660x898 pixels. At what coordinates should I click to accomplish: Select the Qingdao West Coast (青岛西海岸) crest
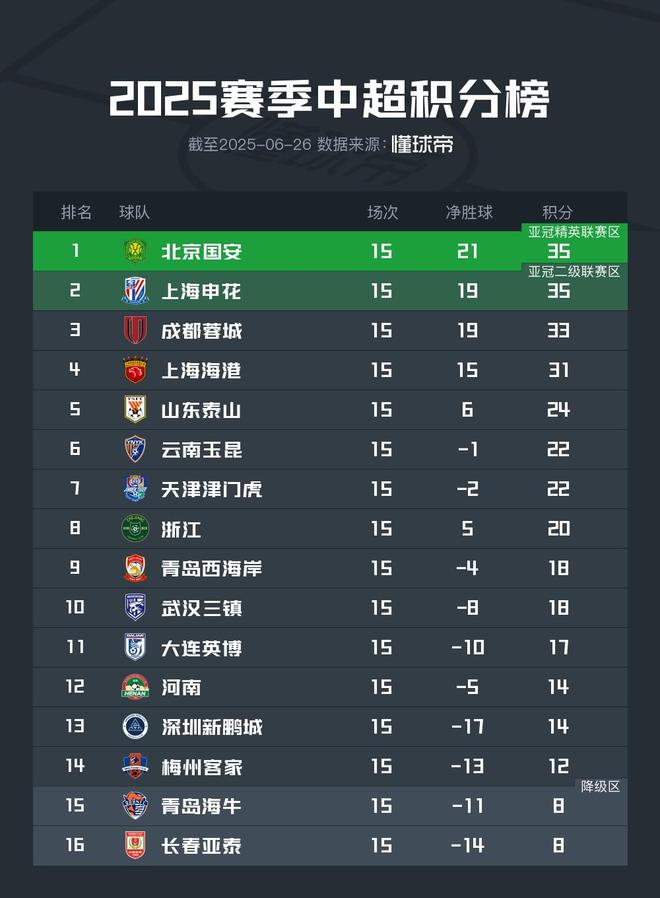point(135,568)
